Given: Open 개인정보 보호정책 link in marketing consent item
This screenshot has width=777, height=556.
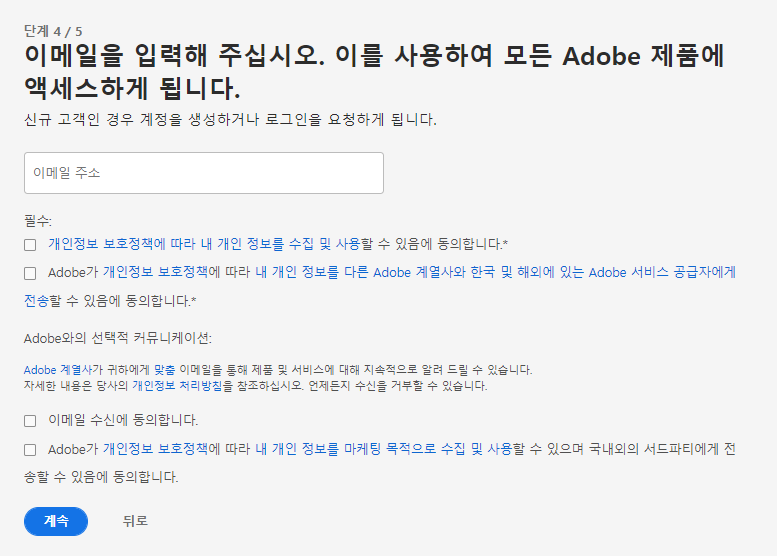Looking at the screenshot, I should coord(155,449).
